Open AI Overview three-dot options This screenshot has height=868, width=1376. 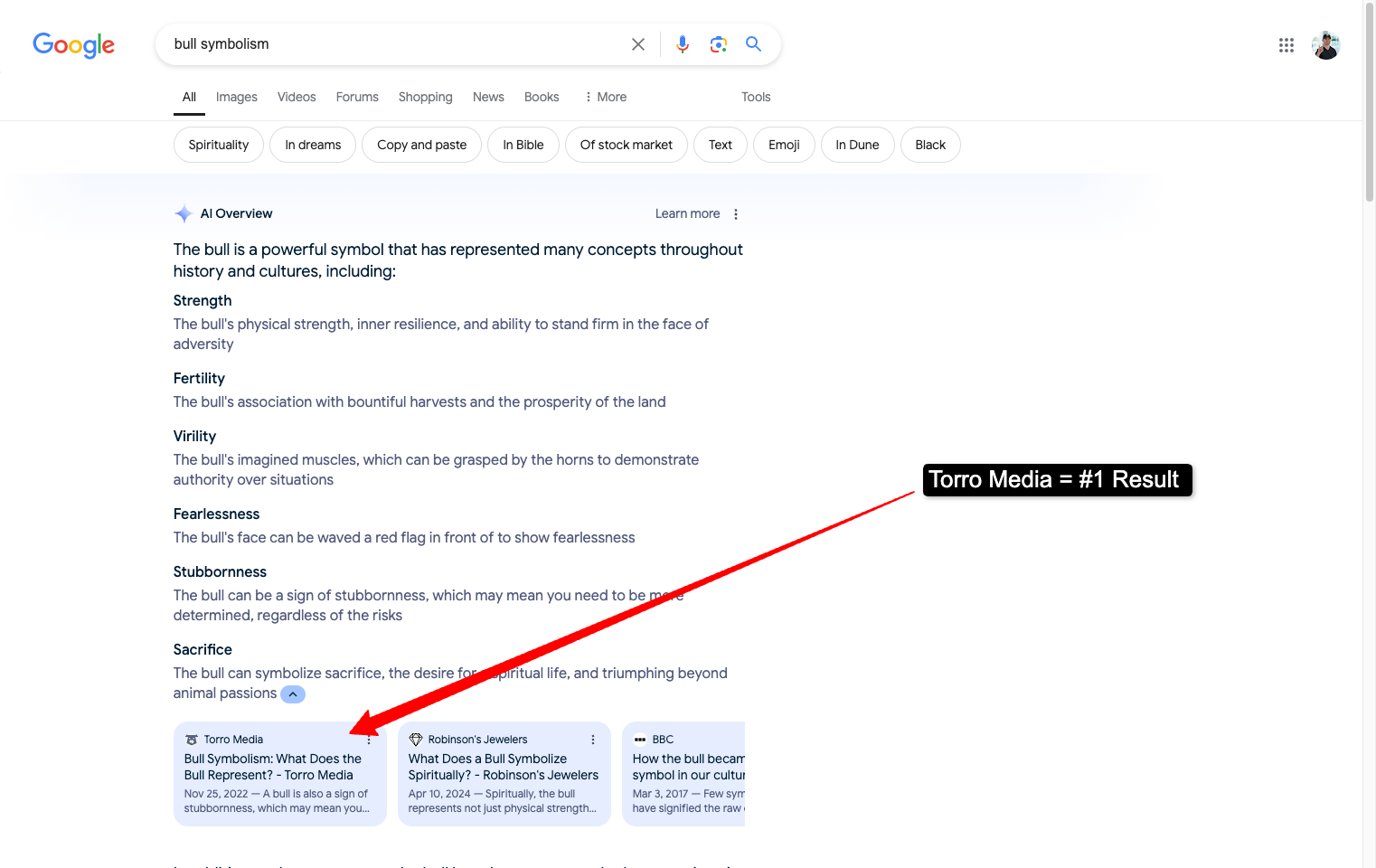pos(736,214)
